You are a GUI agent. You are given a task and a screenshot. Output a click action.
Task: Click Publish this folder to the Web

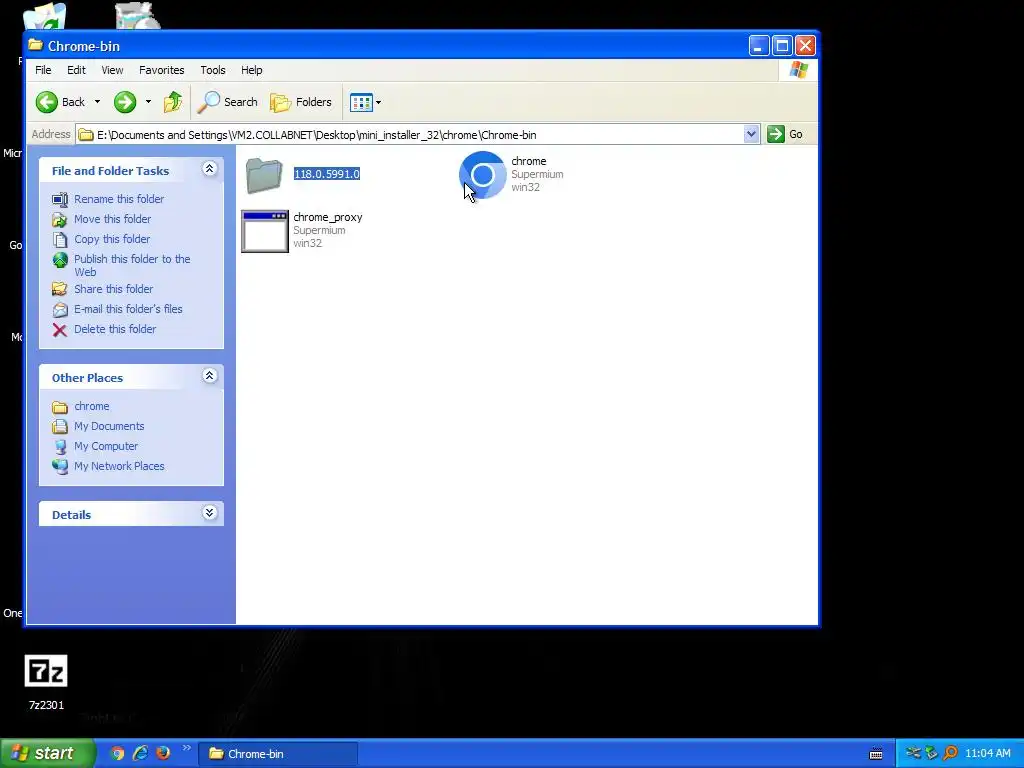(132, 265)
